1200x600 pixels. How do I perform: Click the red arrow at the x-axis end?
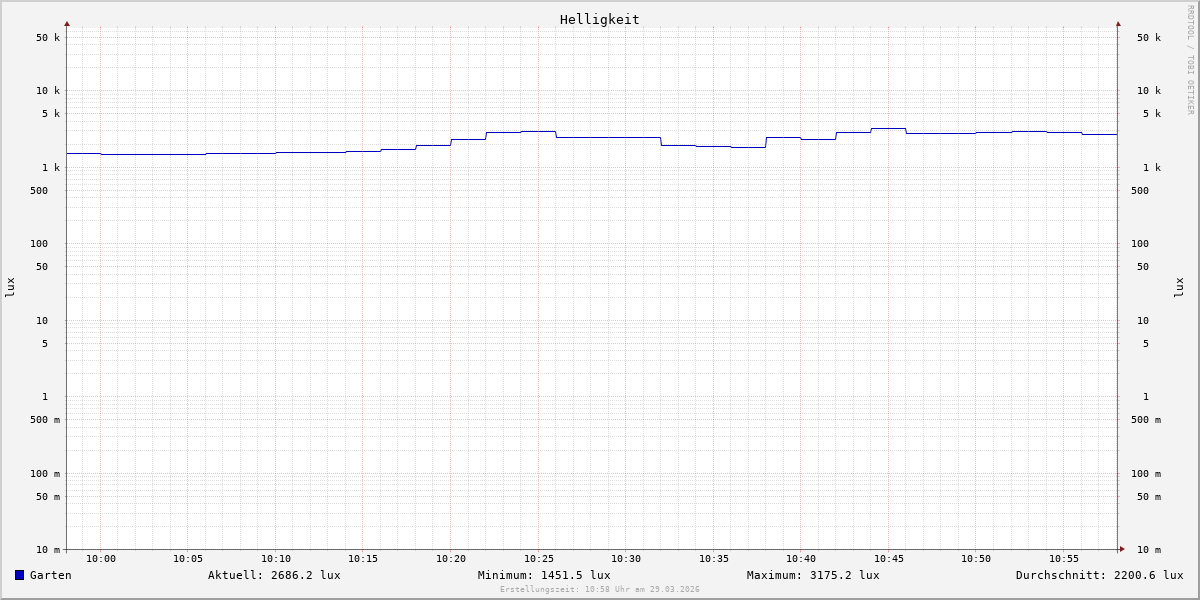pyautogui.click(x=1122, y=549)
